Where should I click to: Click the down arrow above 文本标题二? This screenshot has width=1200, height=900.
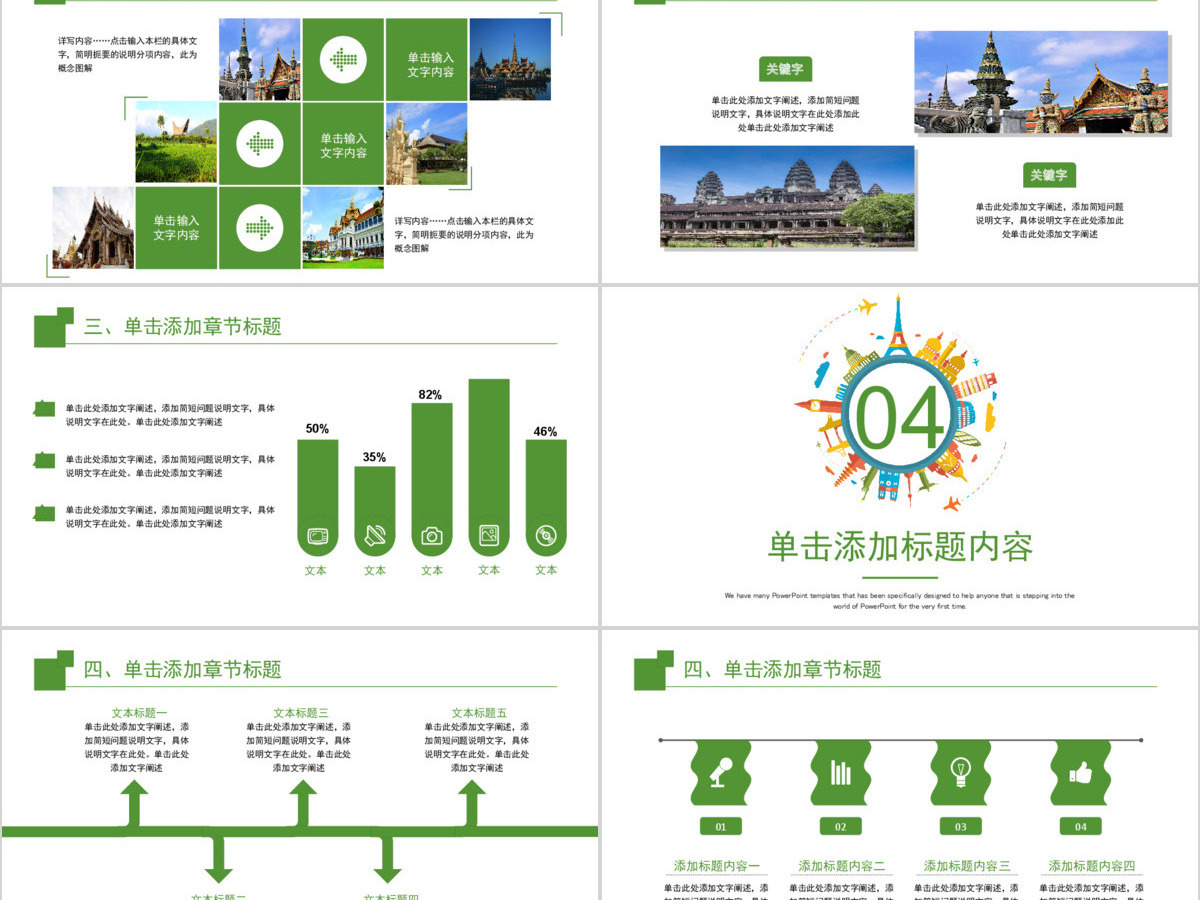tap(218, 859)
